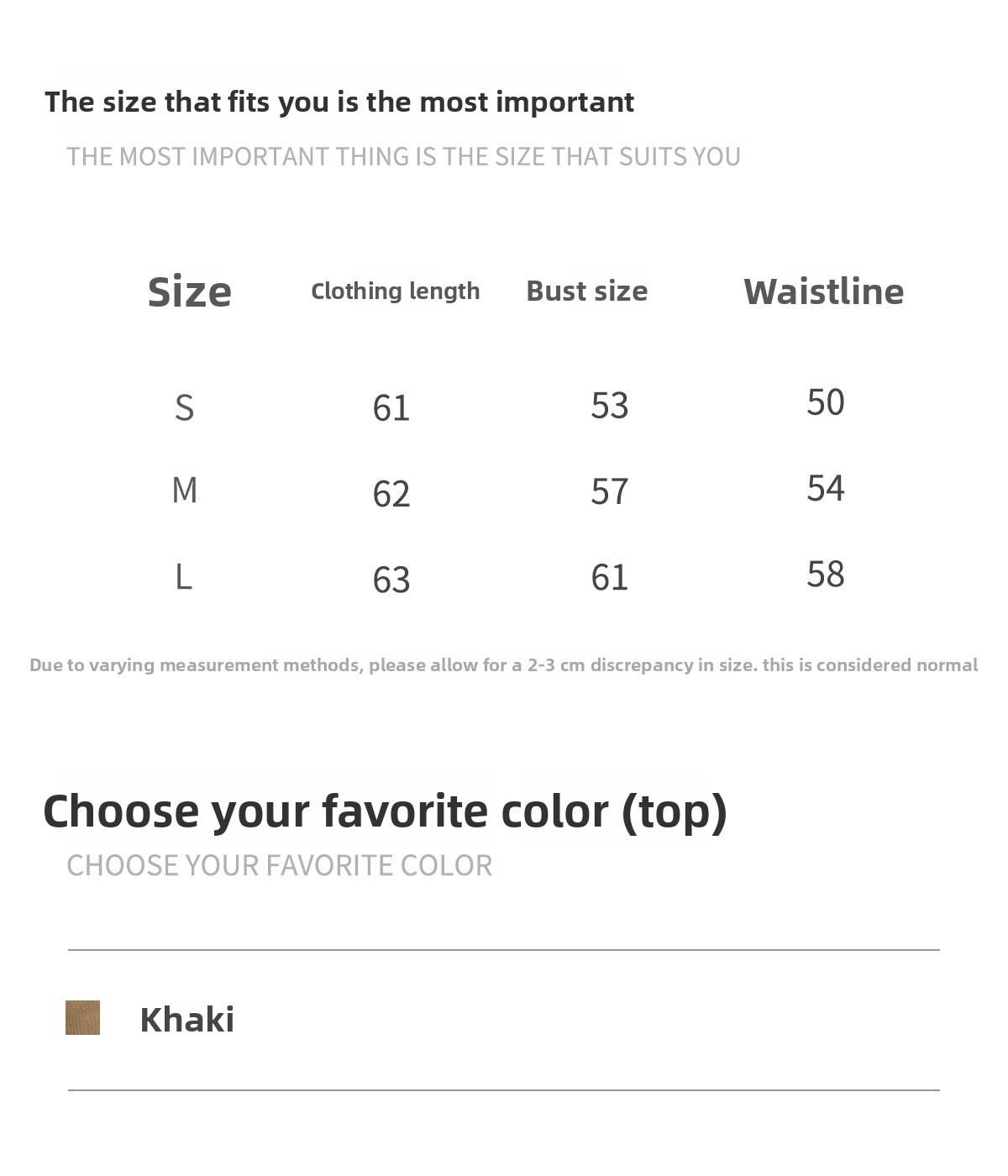Click clothing length value 63
The image size is (1008, 1176).
[x=391, y=580]
